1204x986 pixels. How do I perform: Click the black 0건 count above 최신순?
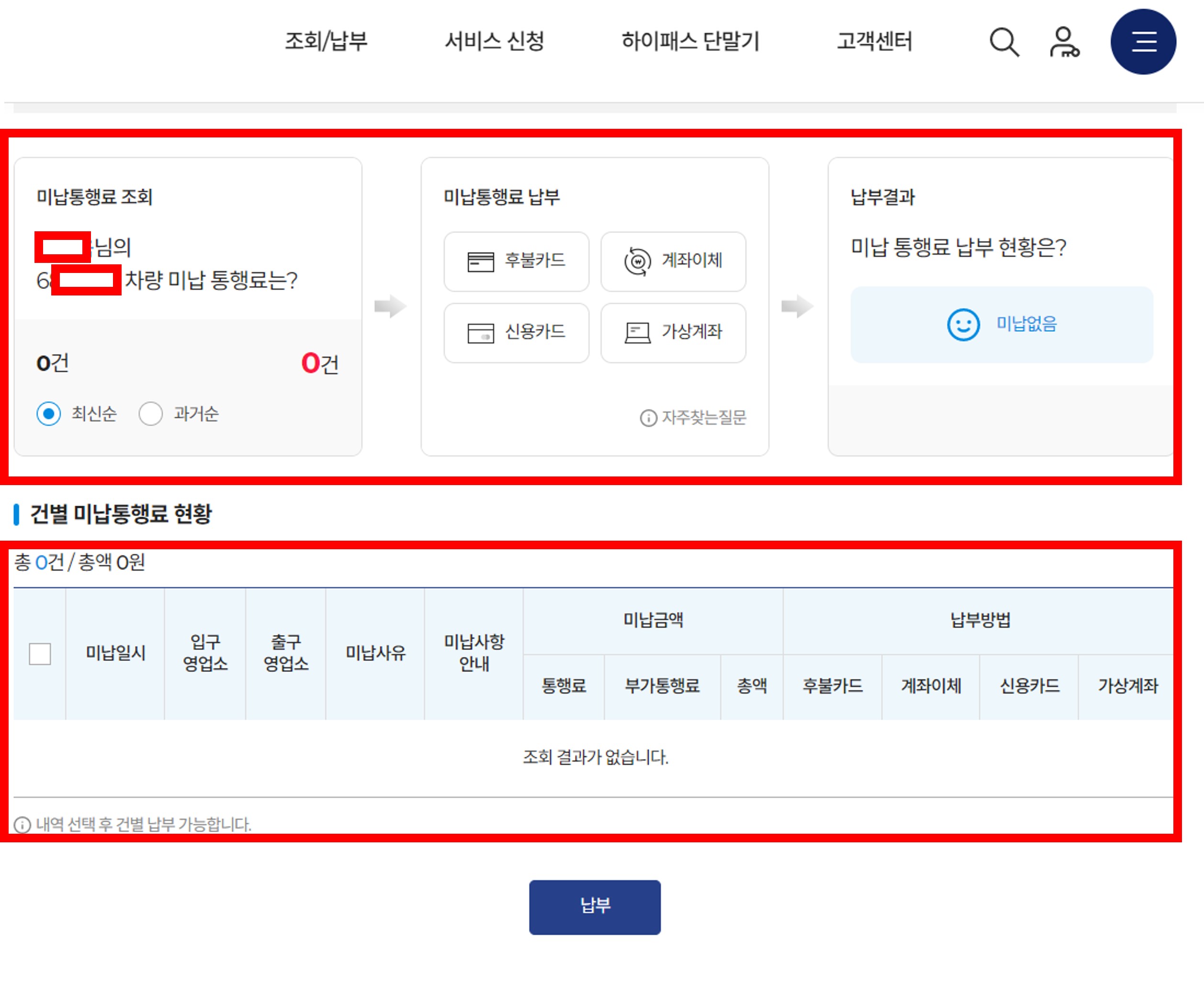pyautogui.click(x=52, y=363)
